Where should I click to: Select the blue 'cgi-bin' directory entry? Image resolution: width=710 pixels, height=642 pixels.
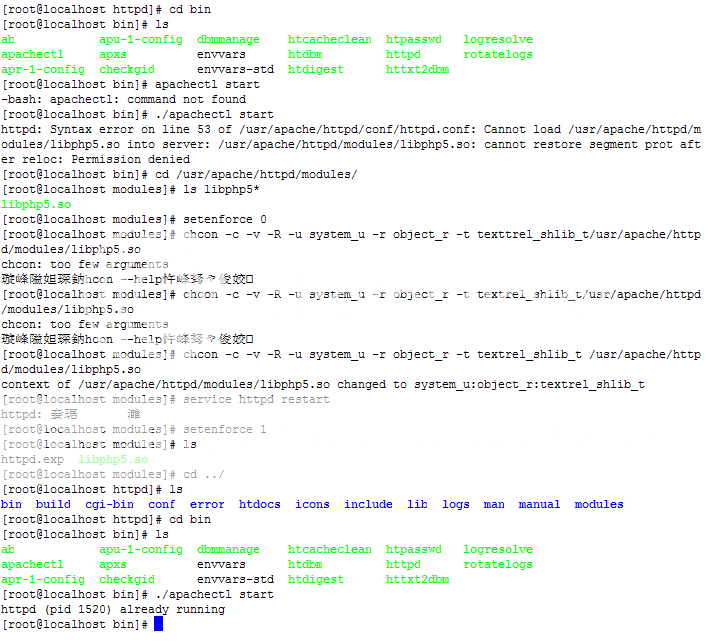coord(109,504)
